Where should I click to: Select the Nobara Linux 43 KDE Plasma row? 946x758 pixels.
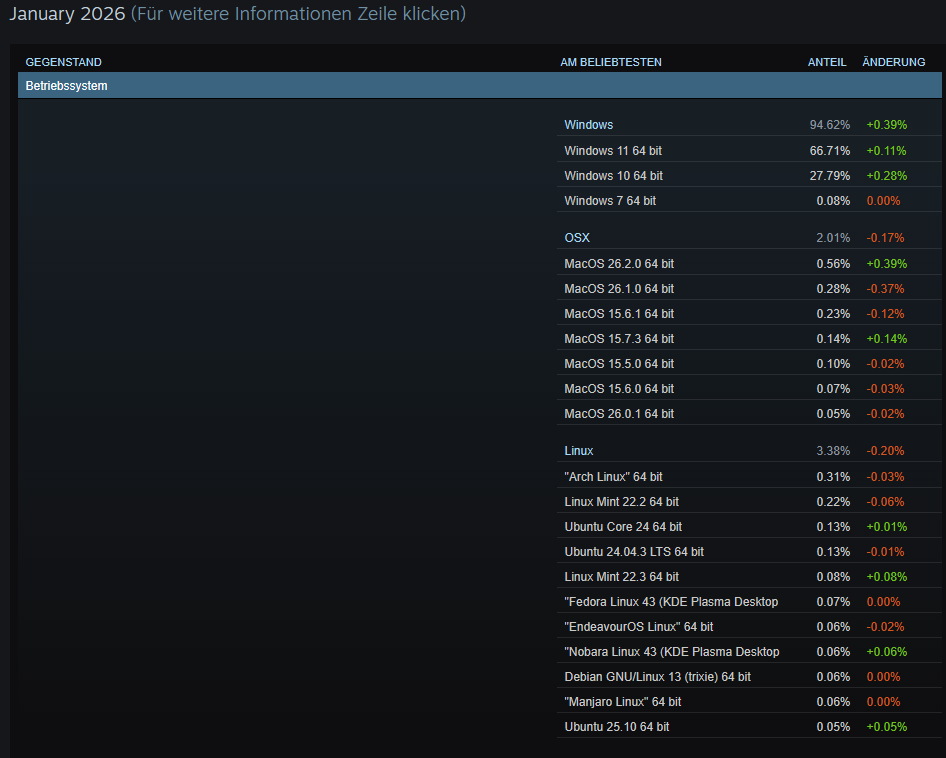tap(749, 652)
